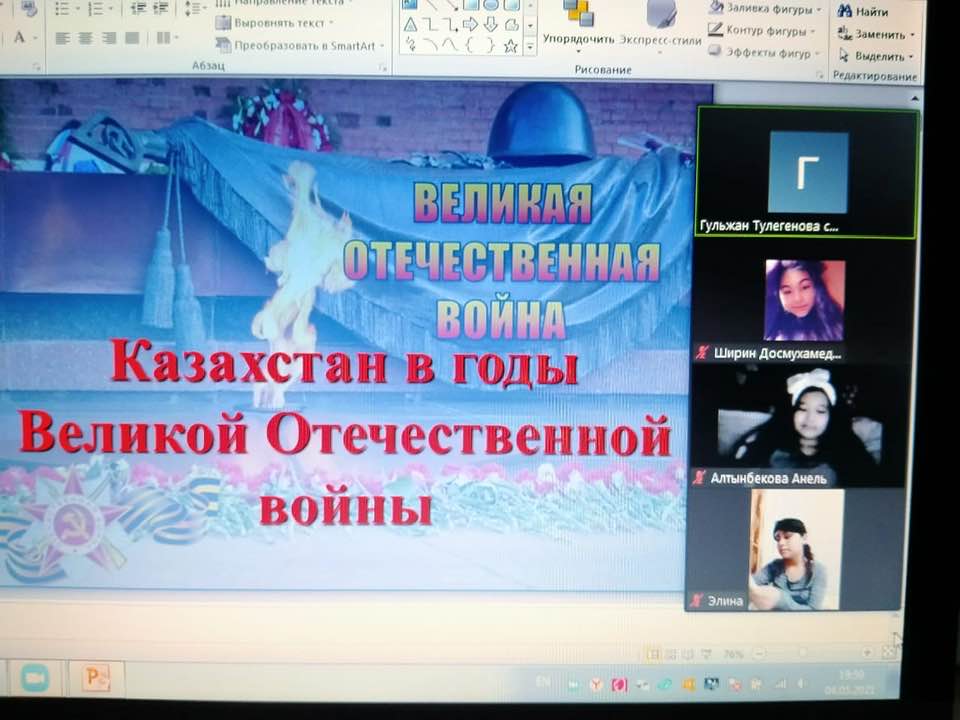
Task: Open line spacing options
Action: 192,8
